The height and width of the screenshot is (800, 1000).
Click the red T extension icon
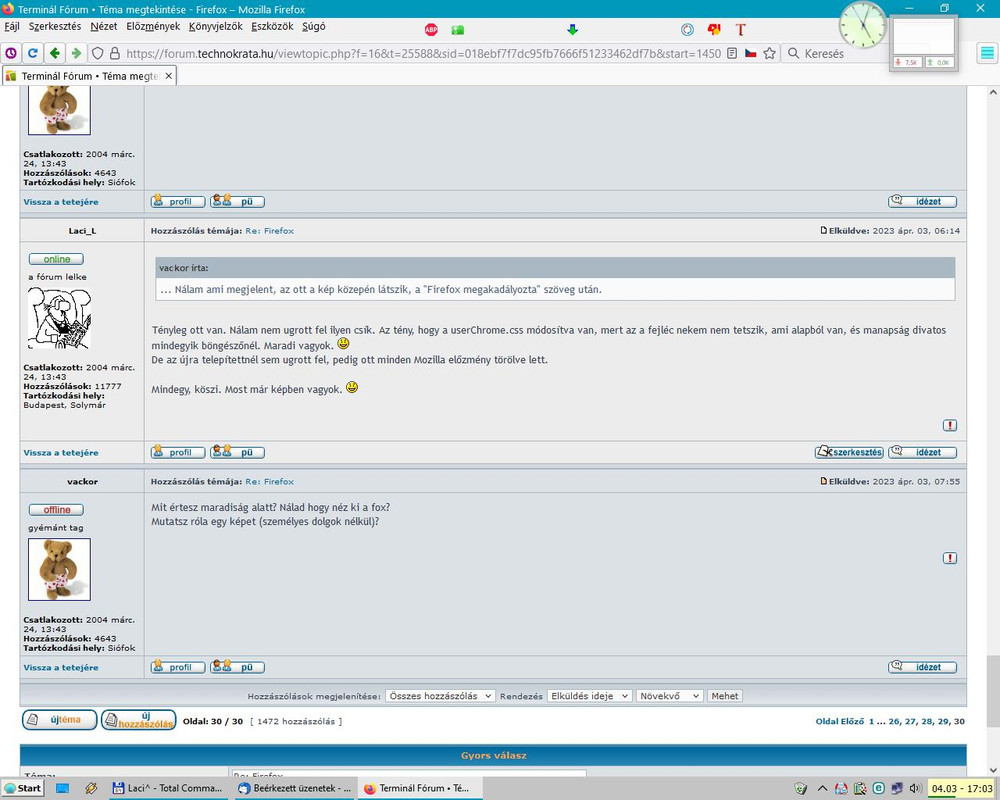point(740,29)
